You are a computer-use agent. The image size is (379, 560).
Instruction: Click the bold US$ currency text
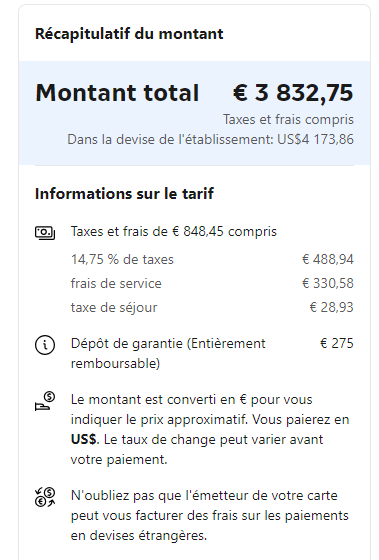click(84, 439)
